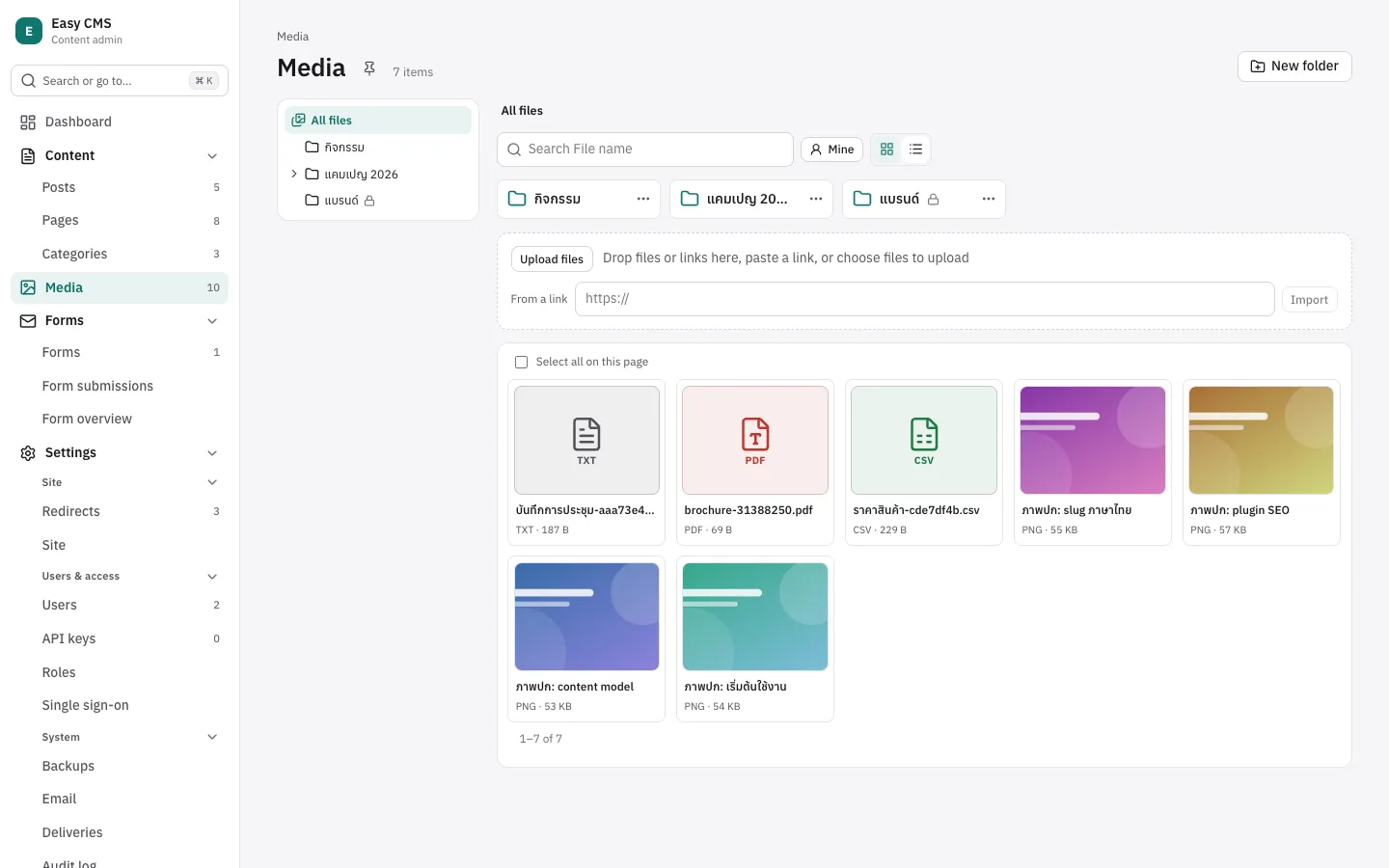
Task: Collapse the Forms sidebar section
Action: (212, 321)
